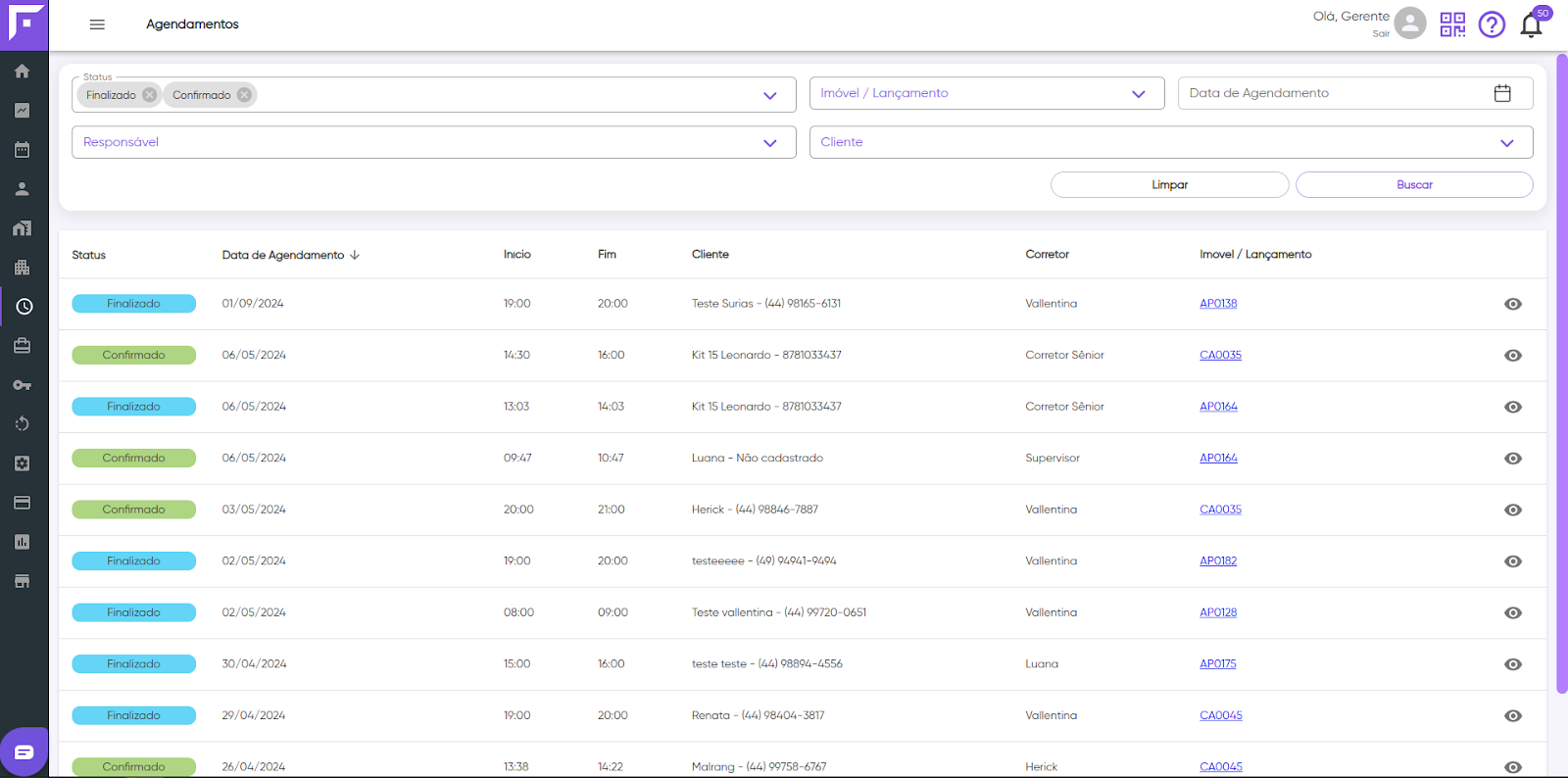Click the Corretor column header
The width and height of the screenshot is (1568, 778).
click(x=1048, y=254)
